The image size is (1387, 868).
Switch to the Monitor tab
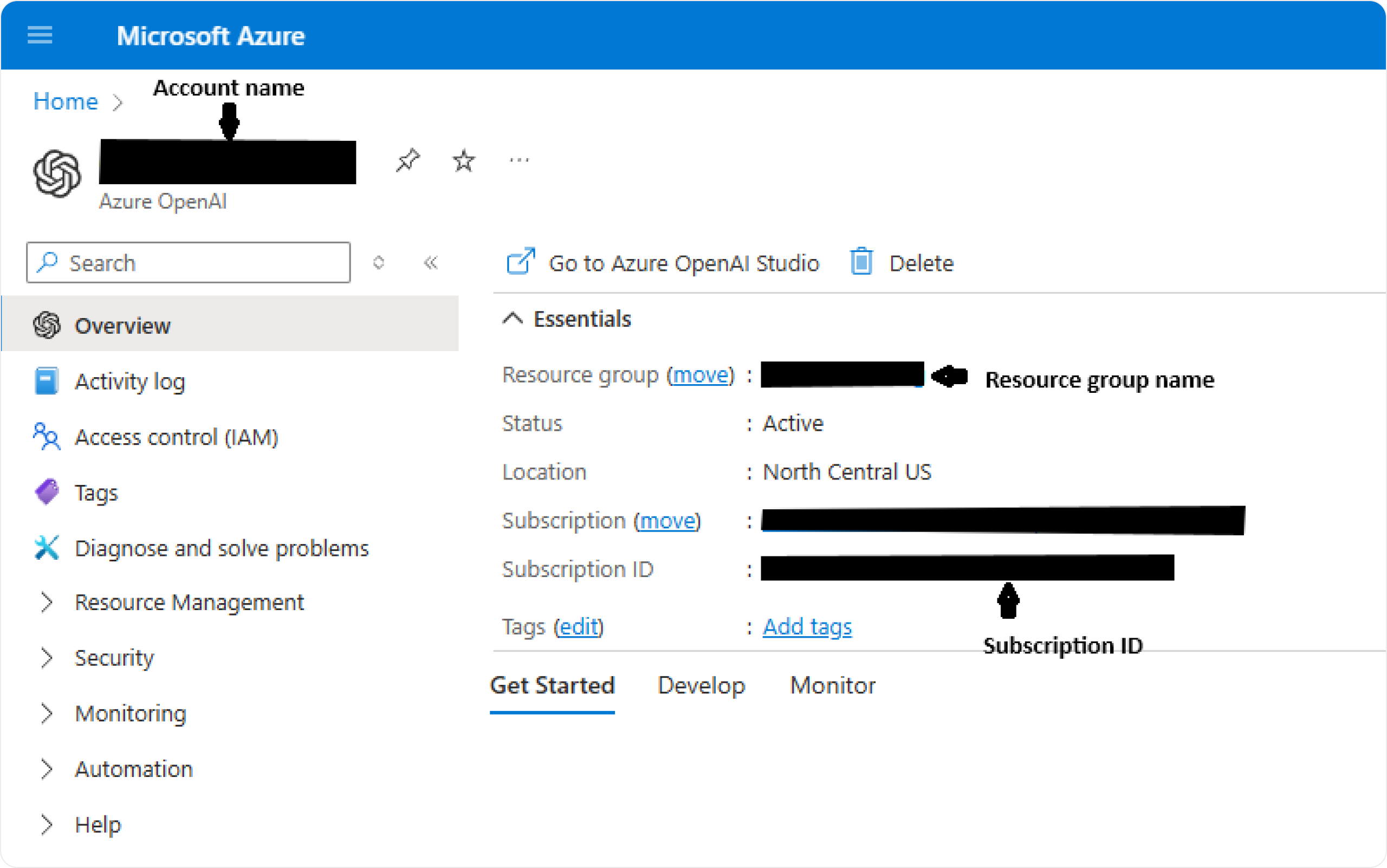(832, 685)
